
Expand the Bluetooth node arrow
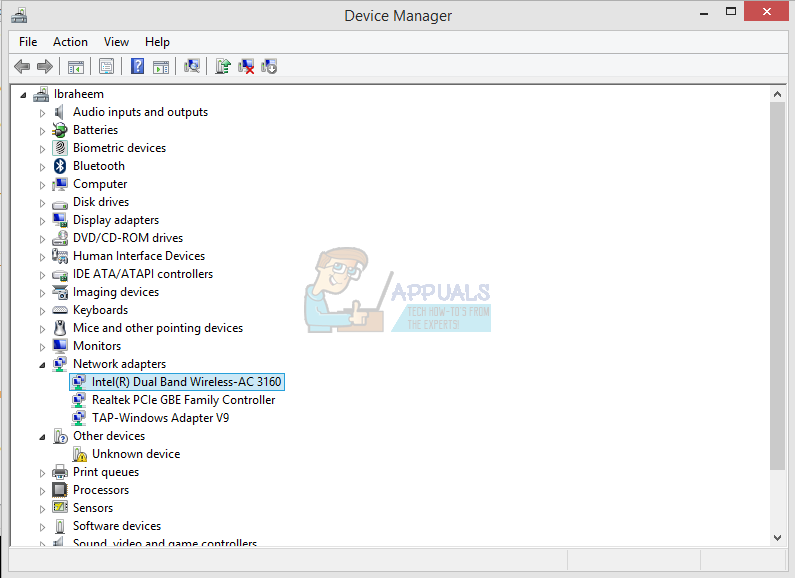coord(43,167)
